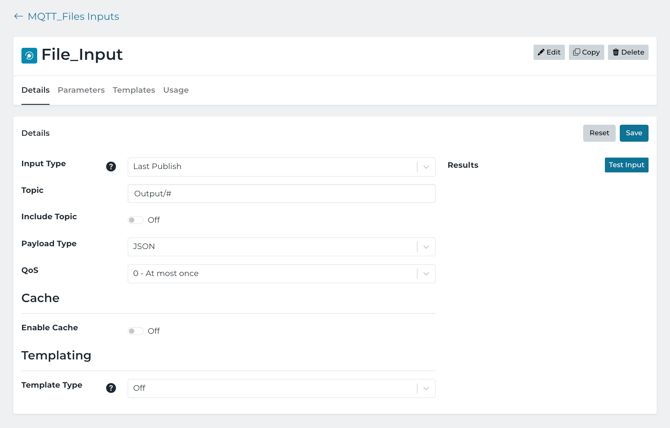Open the Template Type help question mark

111,388
